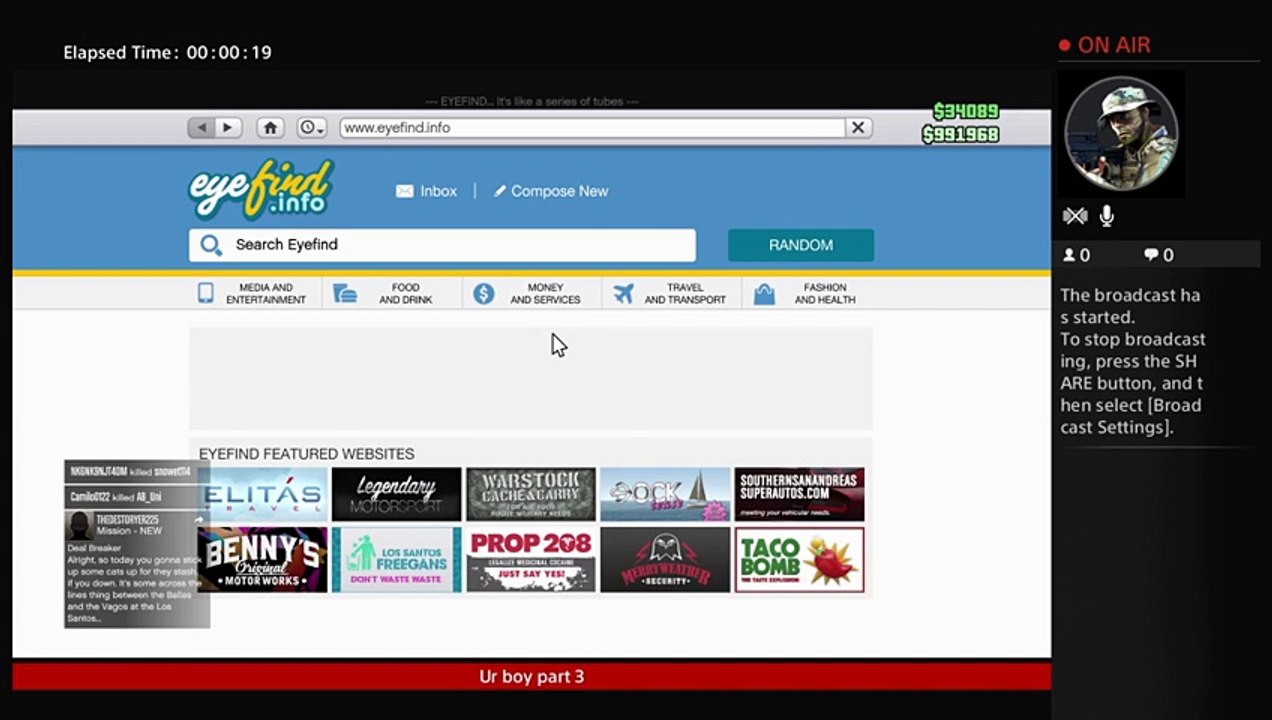Viewport: 1272px width, 720px height.
Task: Open Travel and Transport category
Action: (x=672, y=294)
